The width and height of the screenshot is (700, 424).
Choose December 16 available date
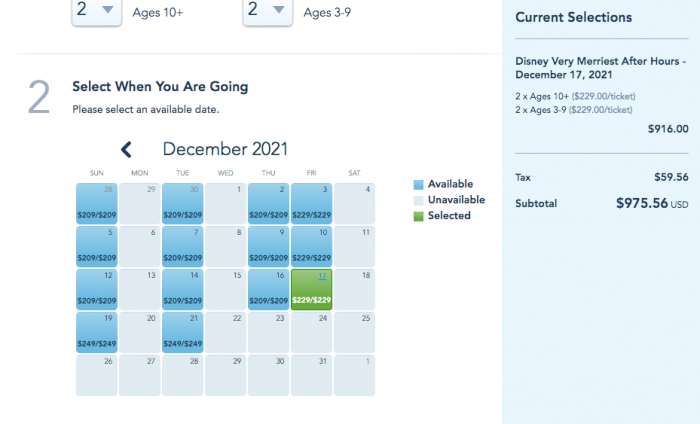[268, 288]
